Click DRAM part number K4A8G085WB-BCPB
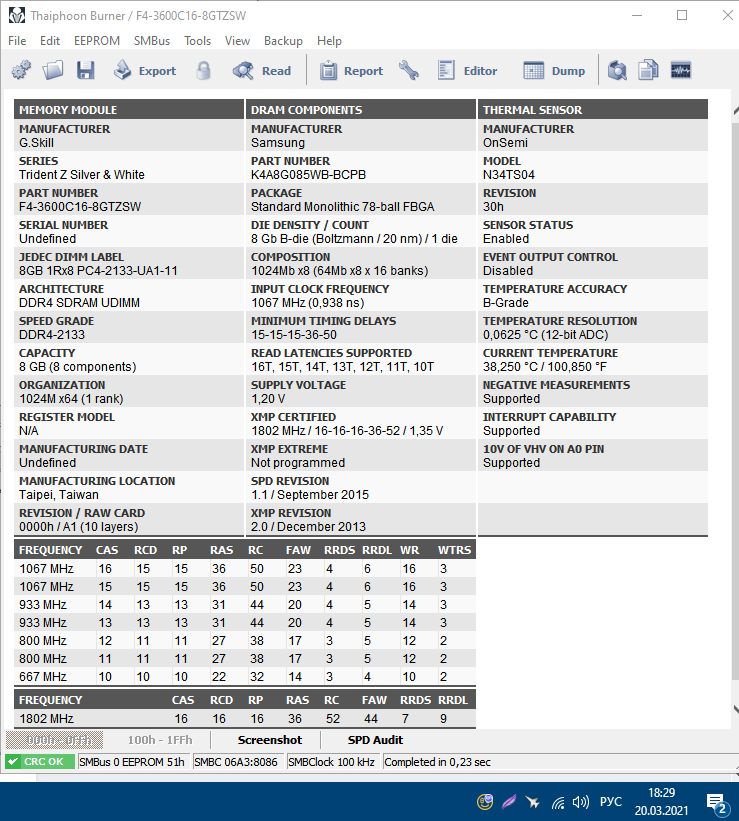The image size is (739, 821). tap(308, 175)
